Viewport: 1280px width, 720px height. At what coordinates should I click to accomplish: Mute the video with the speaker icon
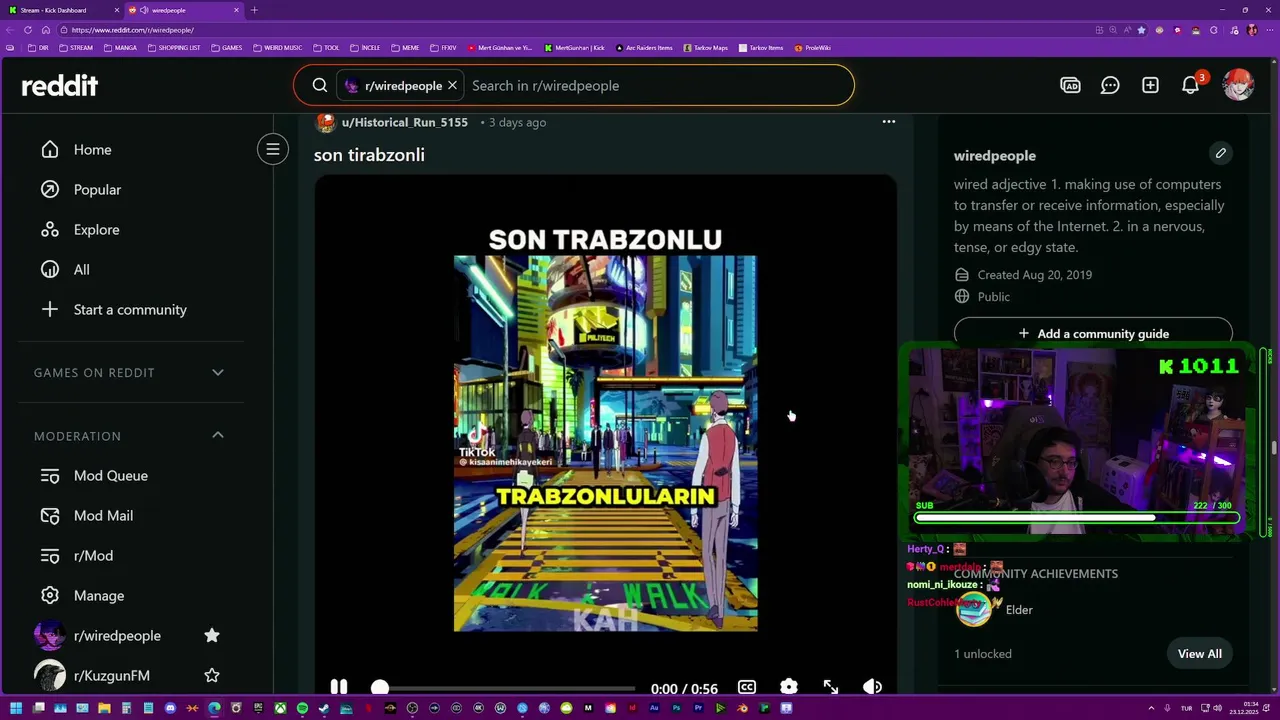pyautogui.click(x=872, y=687)
